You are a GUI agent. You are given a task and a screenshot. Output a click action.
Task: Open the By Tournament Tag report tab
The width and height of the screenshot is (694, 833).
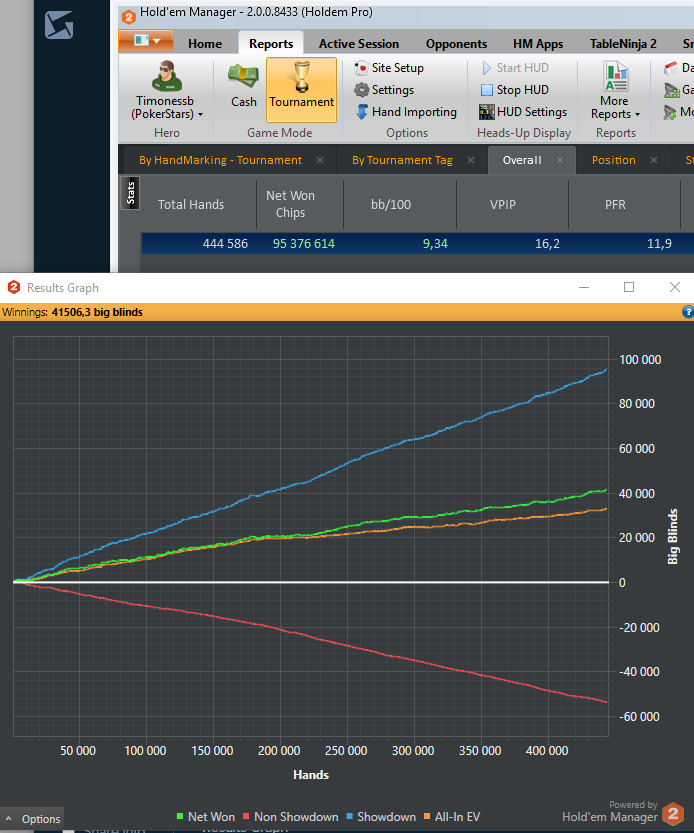tap(402, 160)
